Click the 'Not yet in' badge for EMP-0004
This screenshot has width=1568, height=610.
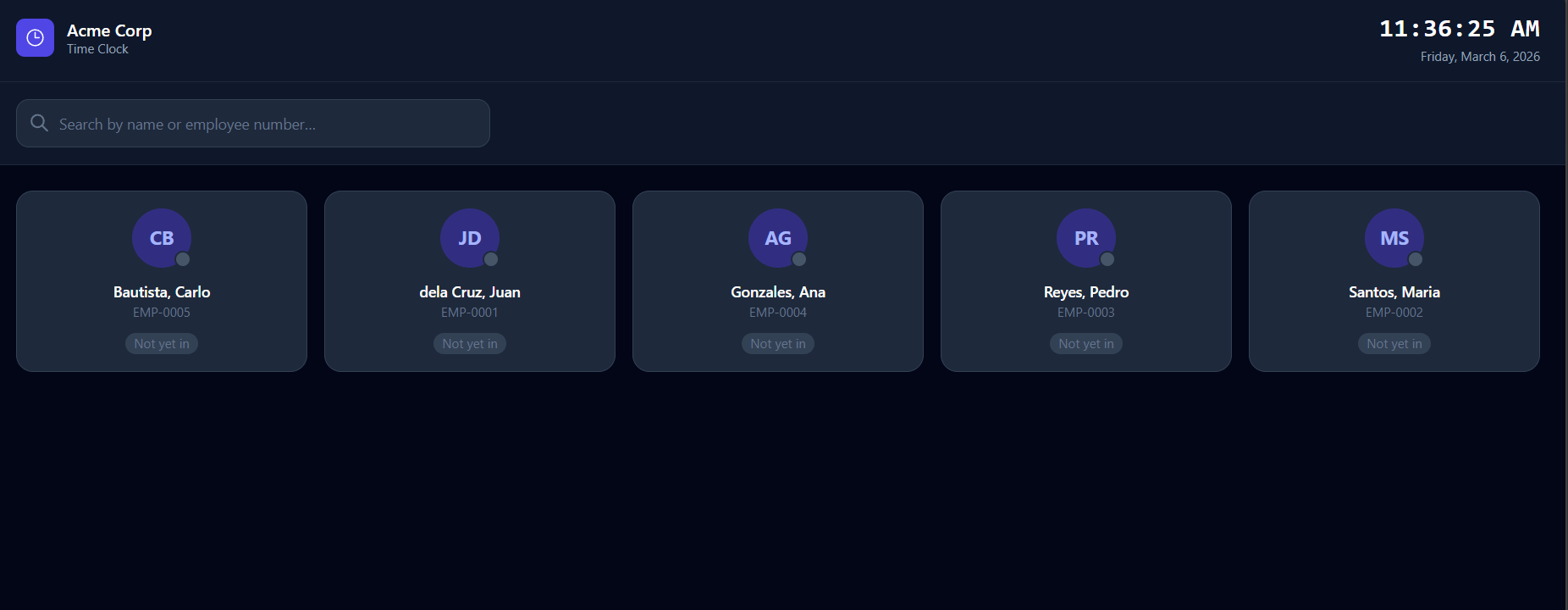click(x=778, y=343)
